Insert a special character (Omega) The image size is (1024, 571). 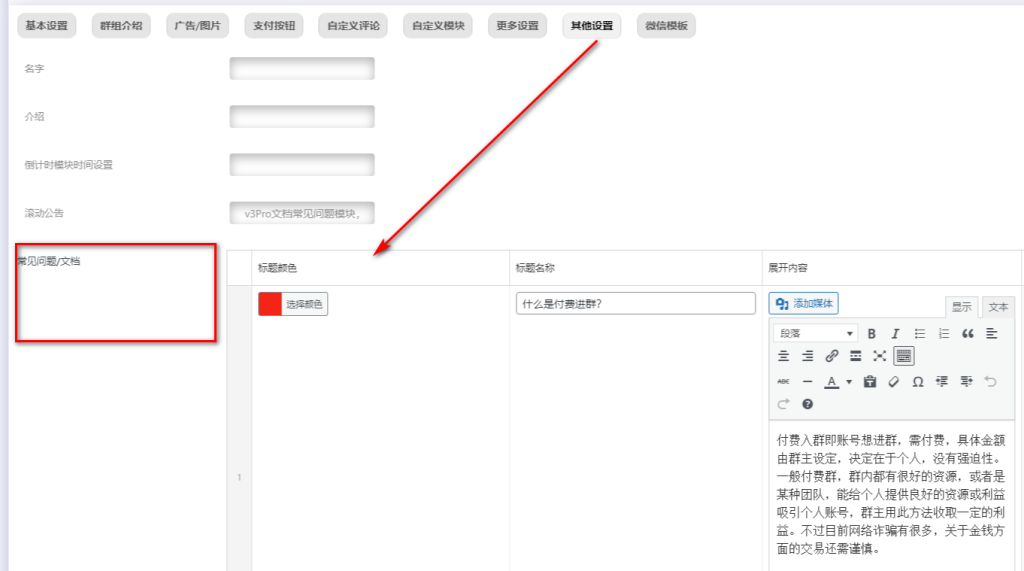tap(918, 382)
